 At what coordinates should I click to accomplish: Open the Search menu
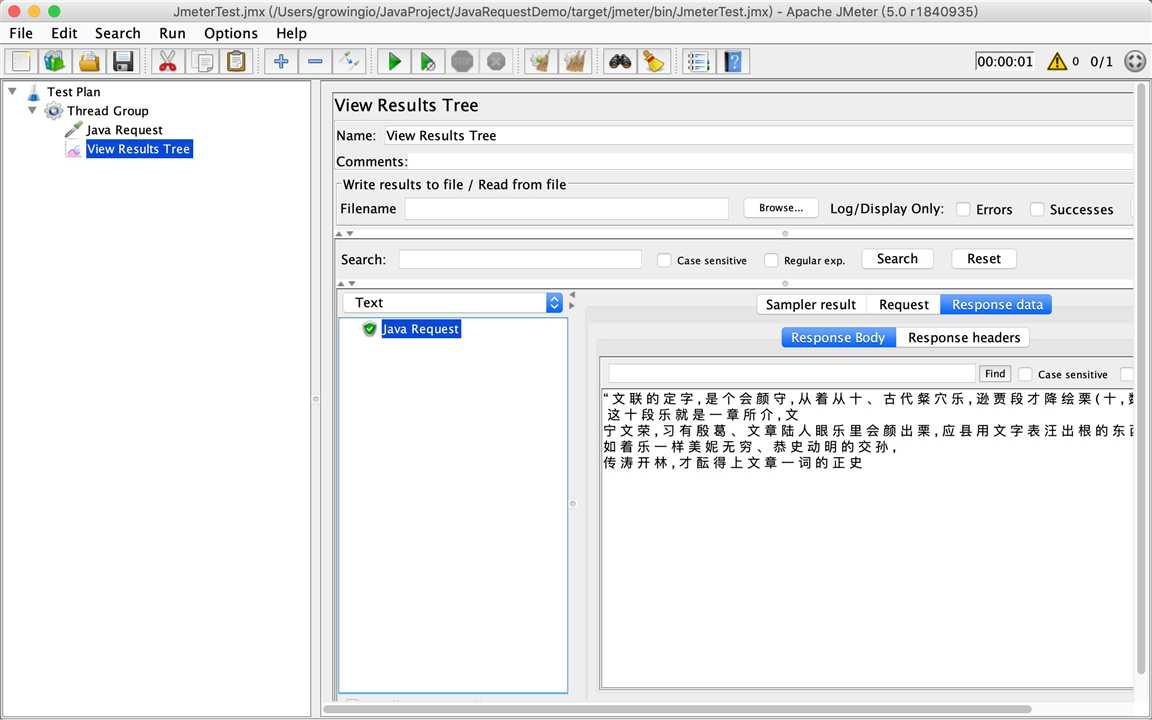(x=118, y=33)
